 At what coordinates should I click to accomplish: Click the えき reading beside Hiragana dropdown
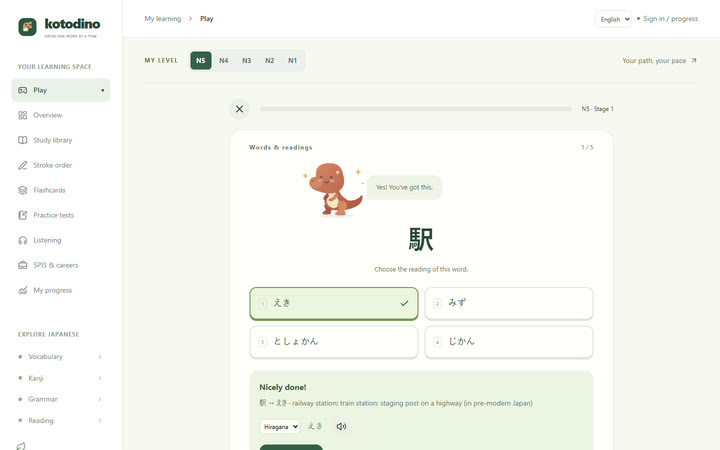(x=315, y=426)
